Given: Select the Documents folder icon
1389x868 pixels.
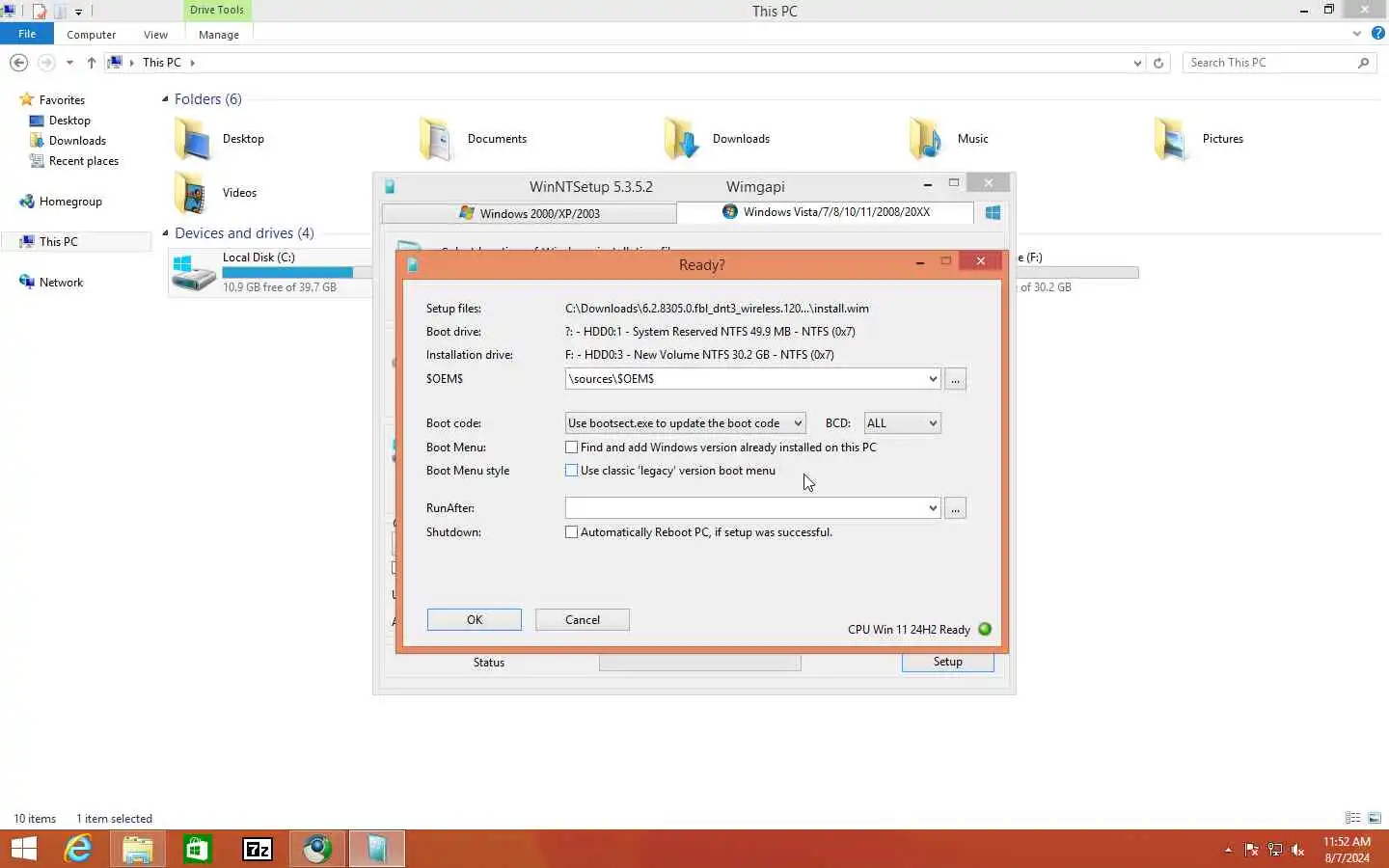Looking at the screenshot, I should 437,139.
